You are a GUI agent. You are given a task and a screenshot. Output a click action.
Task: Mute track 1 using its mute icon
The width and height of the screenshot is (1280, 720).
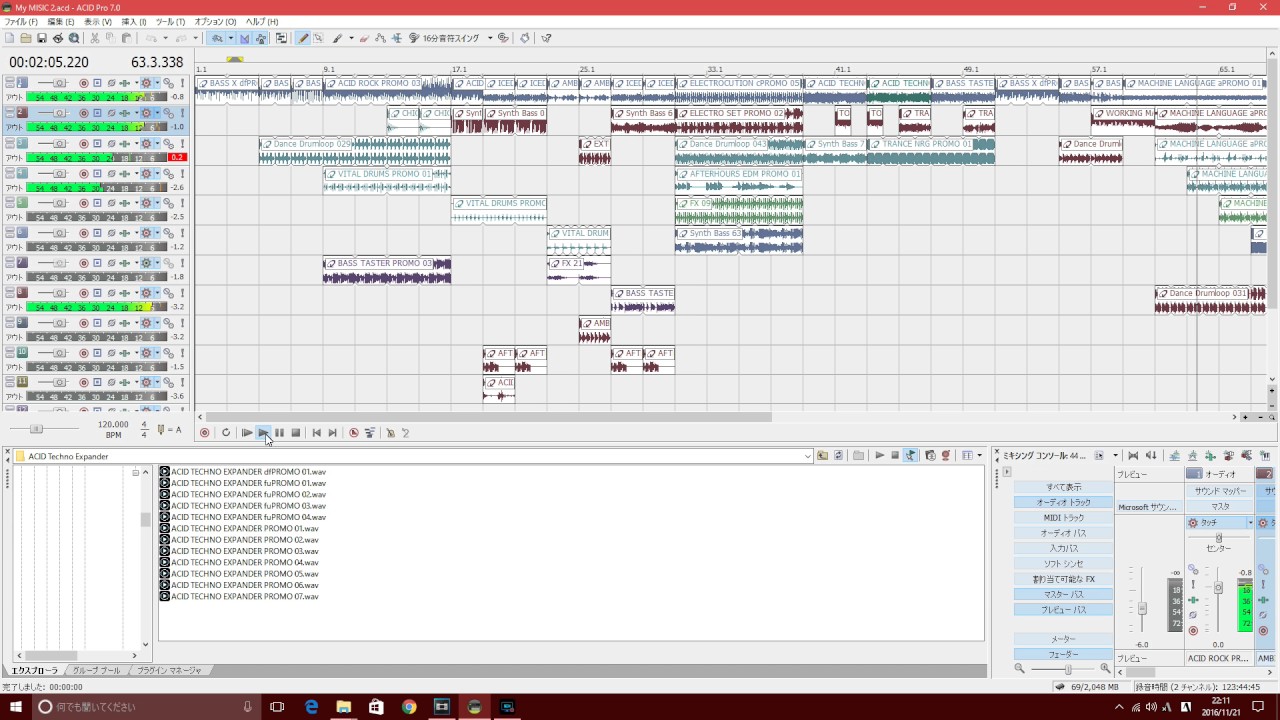click(168, 83)
